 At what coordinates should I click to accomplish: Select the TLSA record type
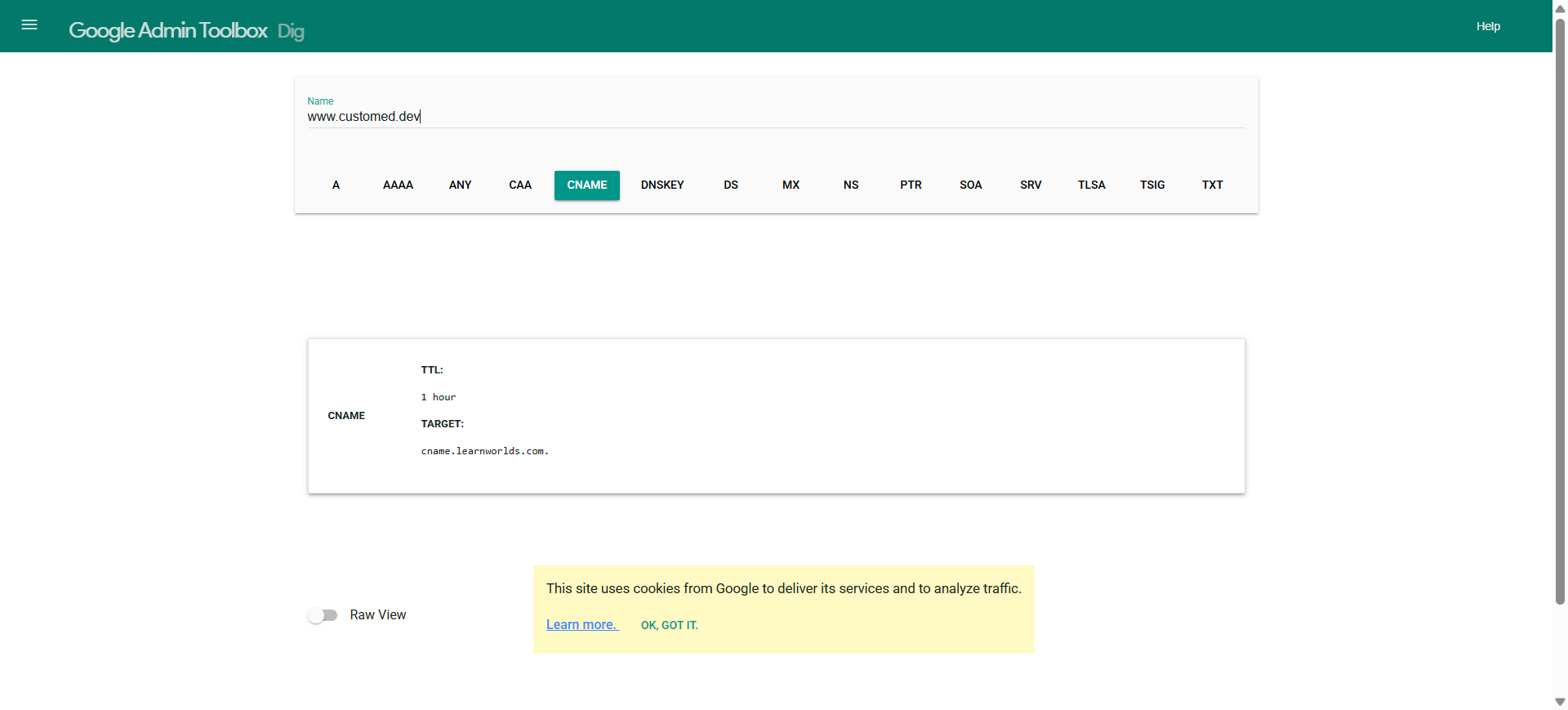pyautogui.click(x=1091, y=185)
